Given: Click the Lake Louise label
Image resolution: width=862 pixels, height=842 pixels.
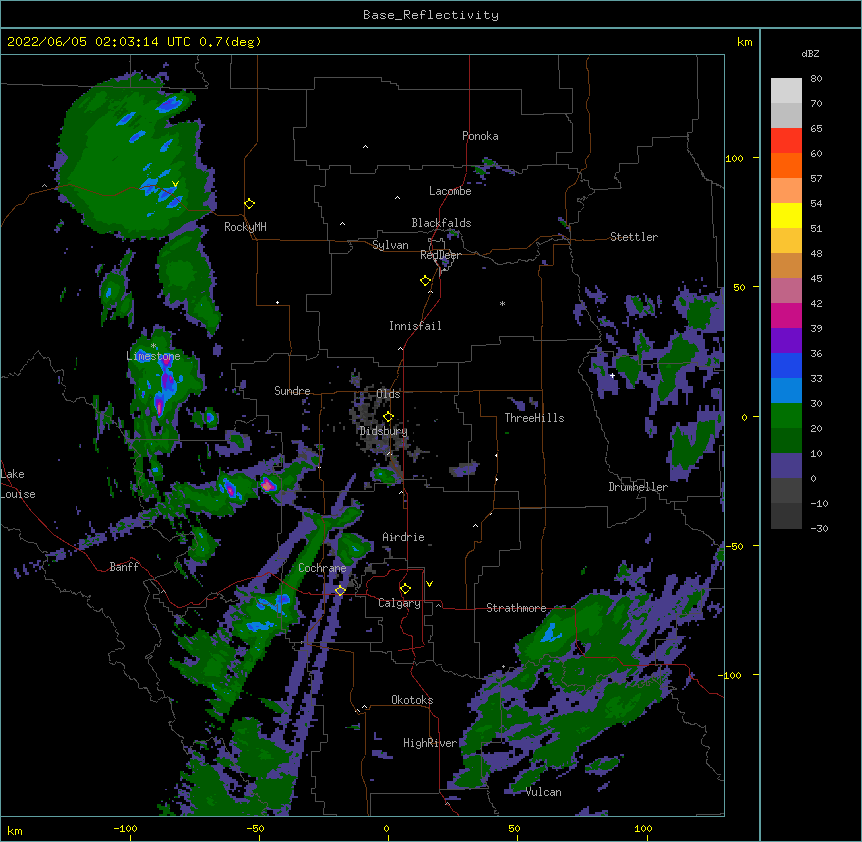Looking at the screenshot, I should [18, 484].
